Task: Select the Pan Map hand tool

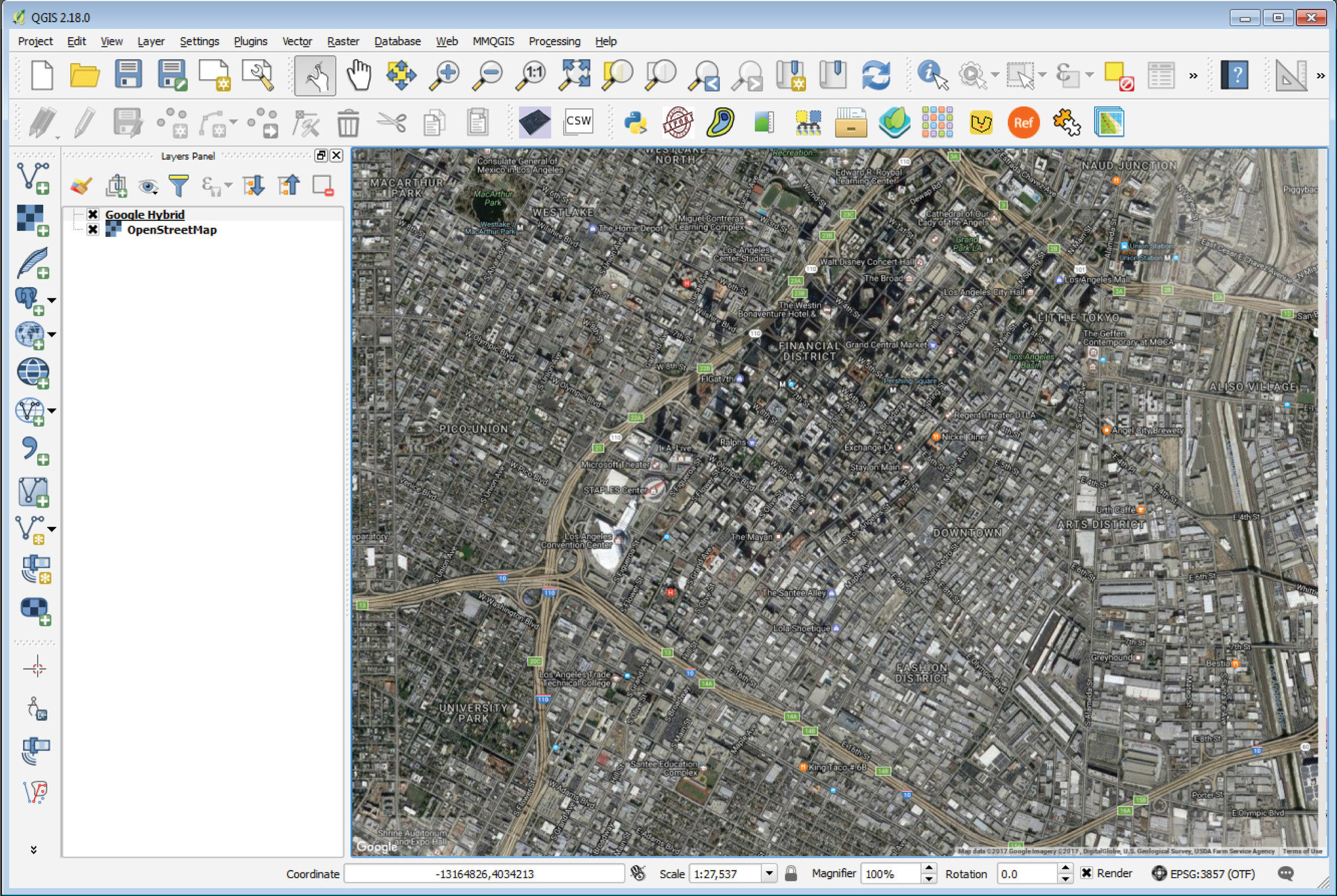Action: [359, 75]
